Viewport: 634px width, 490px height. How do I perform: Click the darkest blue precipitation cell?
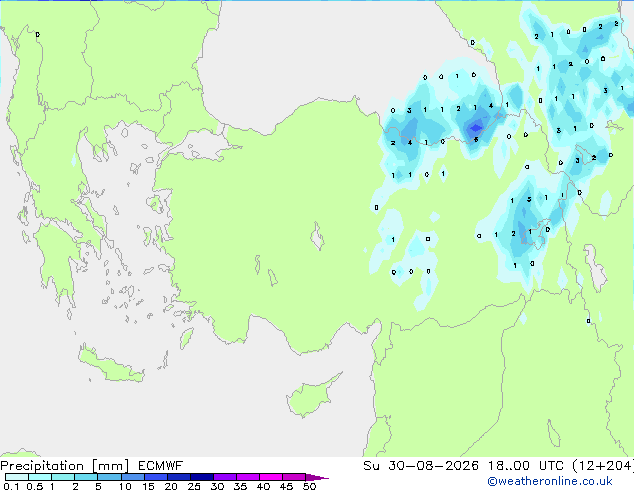[x=476, y=128]
